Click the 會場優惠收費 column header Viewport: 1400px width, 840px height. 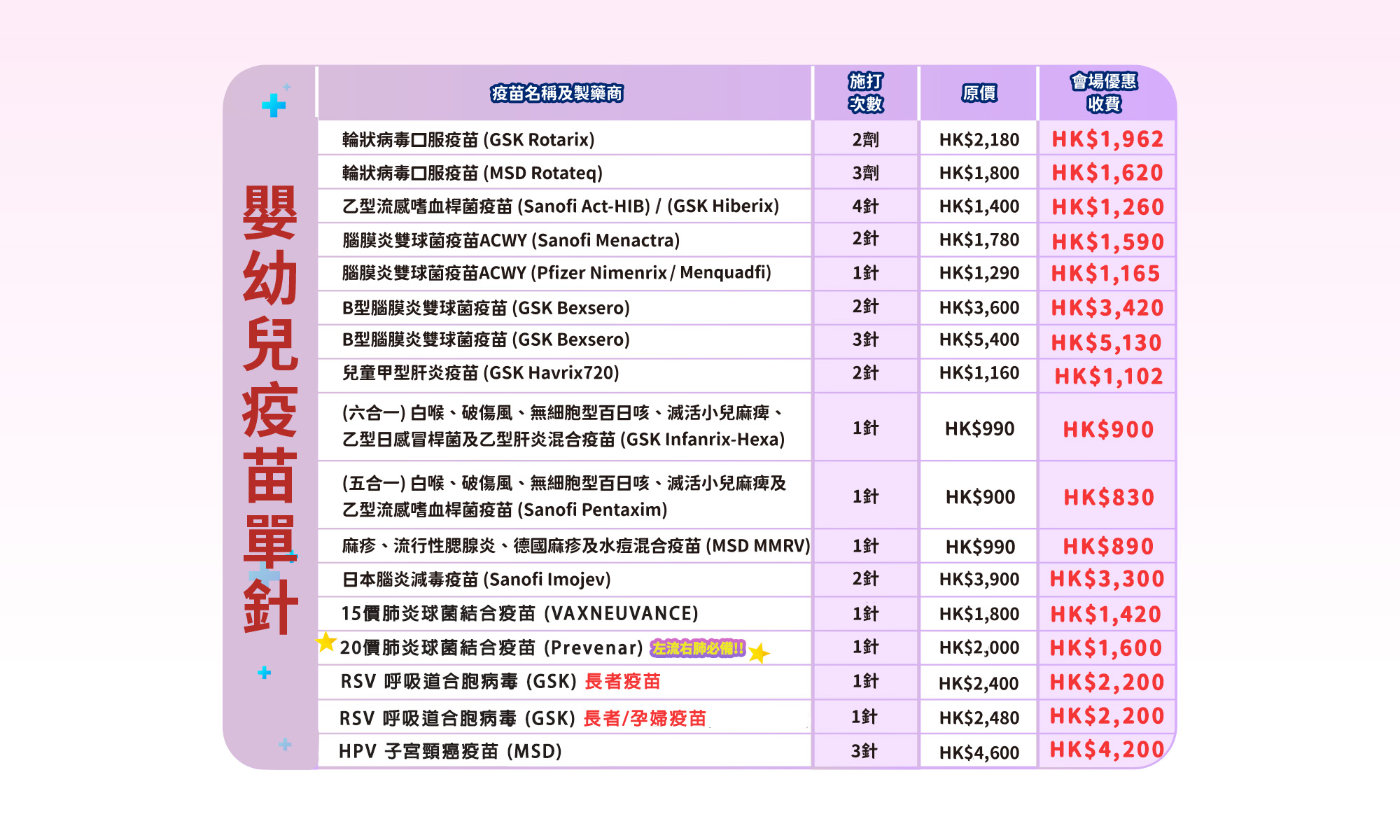(1104, 92)
